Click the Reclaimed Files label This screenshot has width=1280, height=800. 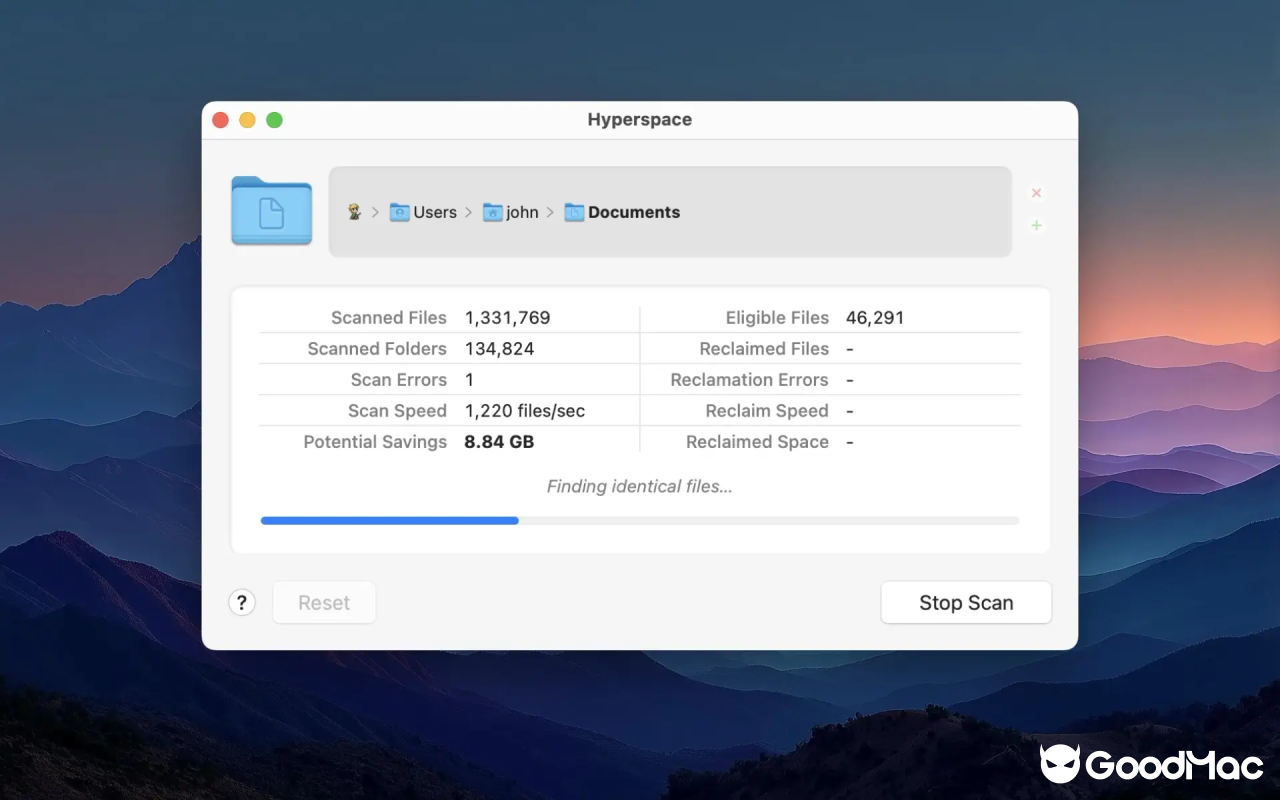764,349
